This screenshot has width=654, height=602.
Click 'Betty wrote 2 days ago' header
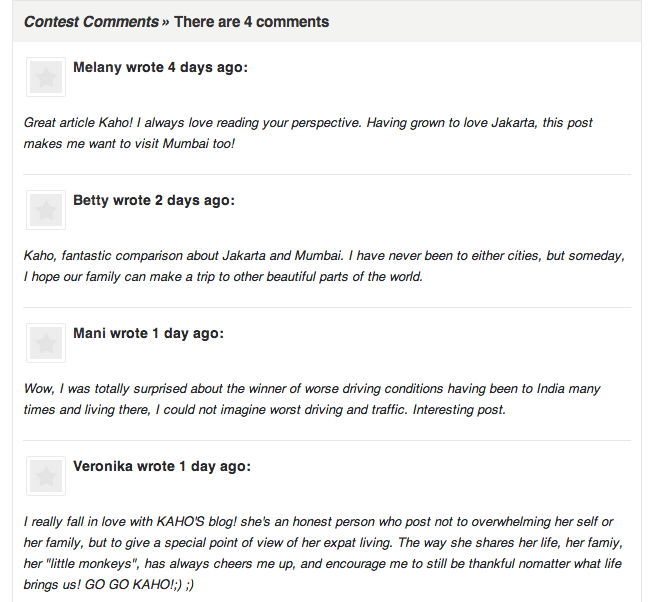coord(154,200)
